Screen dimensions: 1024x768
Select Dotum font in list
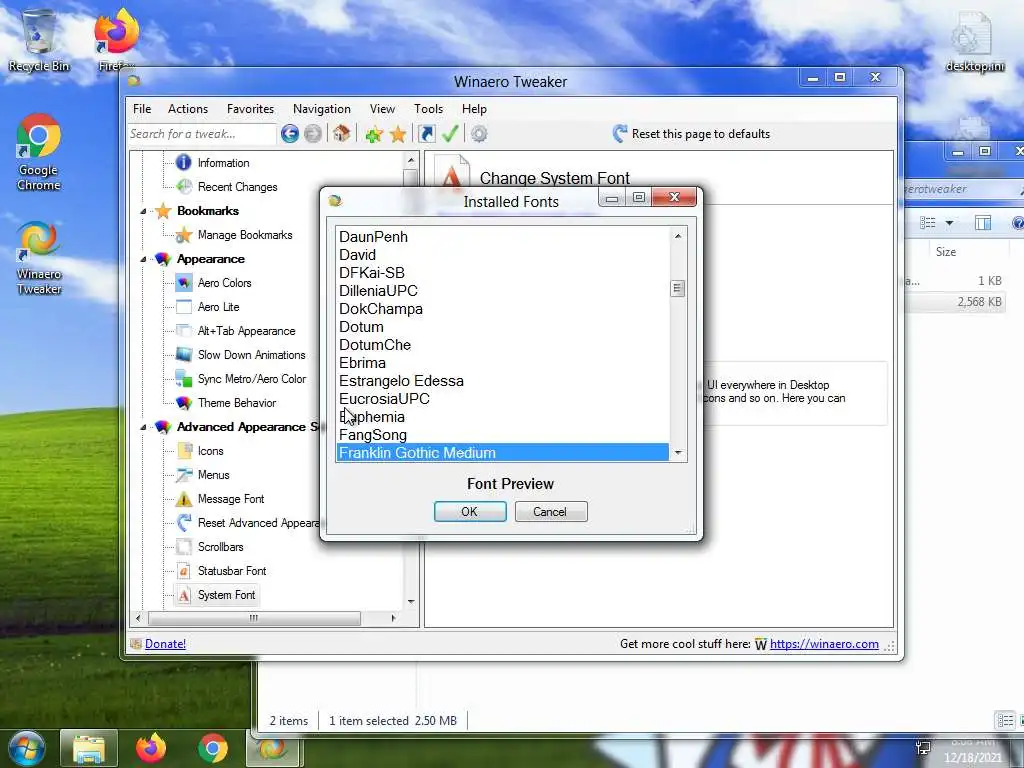[x=502, y=327]
